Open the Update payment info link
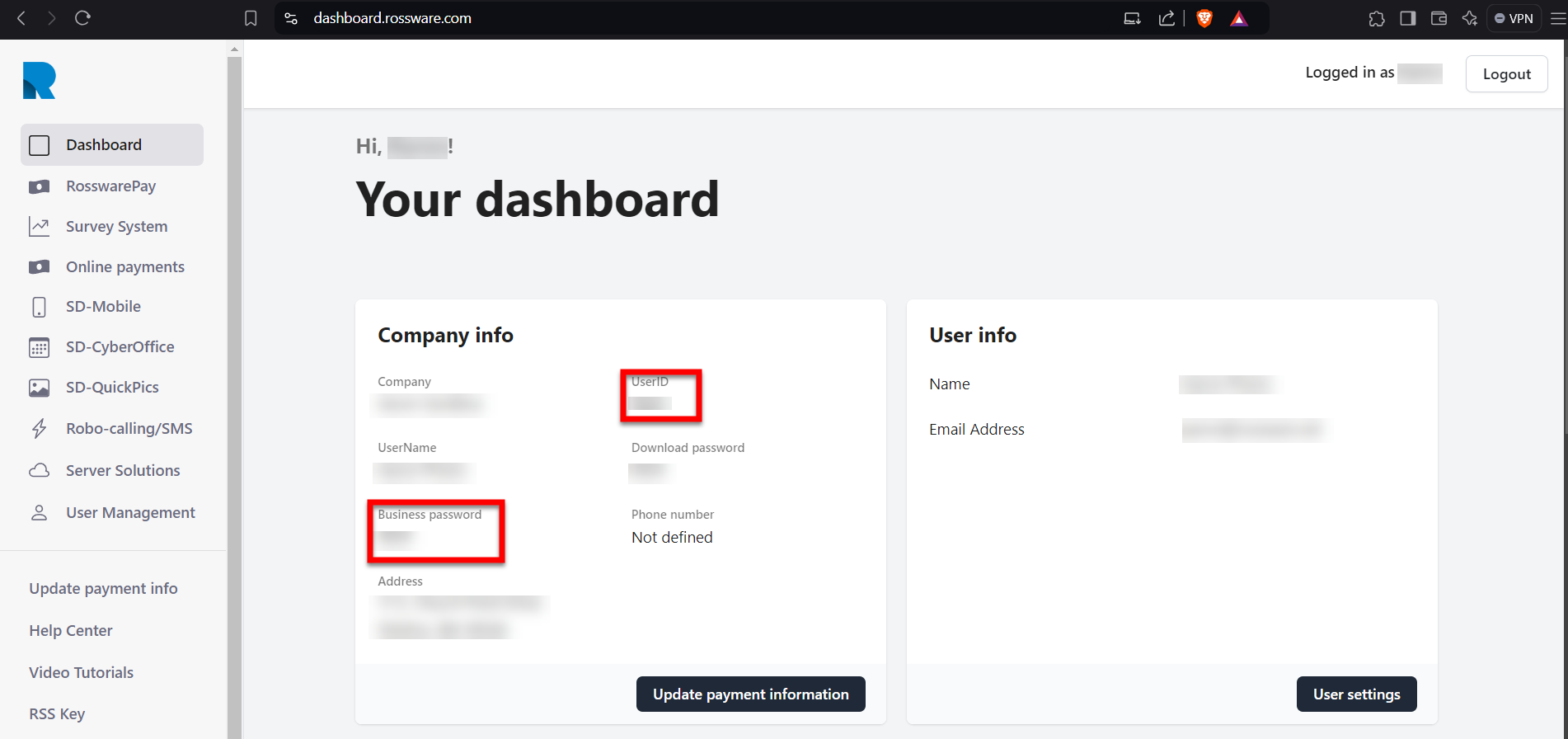This screenshot has width=1568, height=739. point(103,589)
